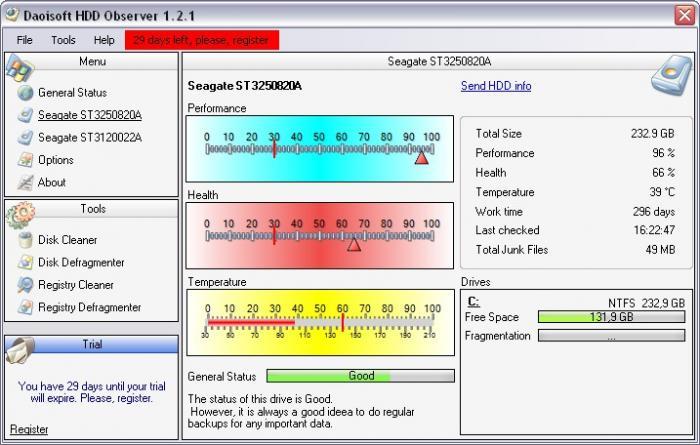Image resolution: width=700 pixels, height=445 pixels.
Task: Click the bold 'Seagate ST3250820A' heading
Action: pos(245,86)
